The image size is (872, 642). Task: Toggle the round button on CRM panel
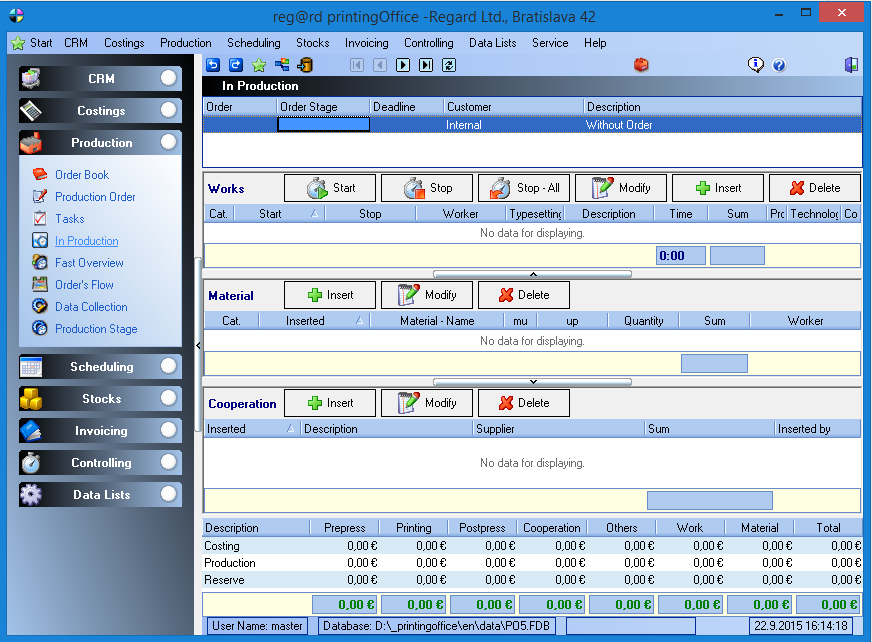tap(169, 78)
